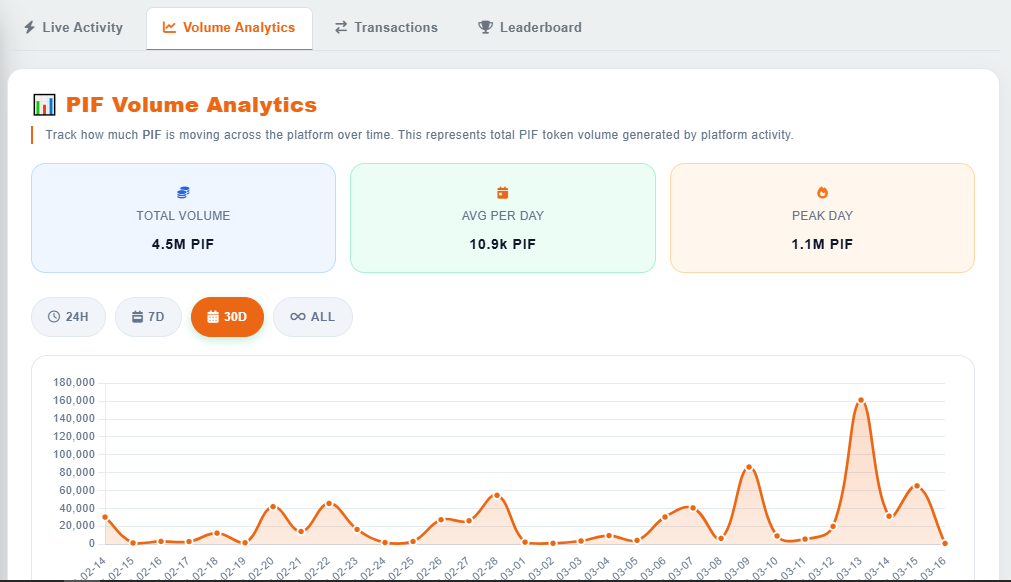Click the coins icon above Total Volume
The height and width of the screenshot is (582, 1011).
[183, 192]
